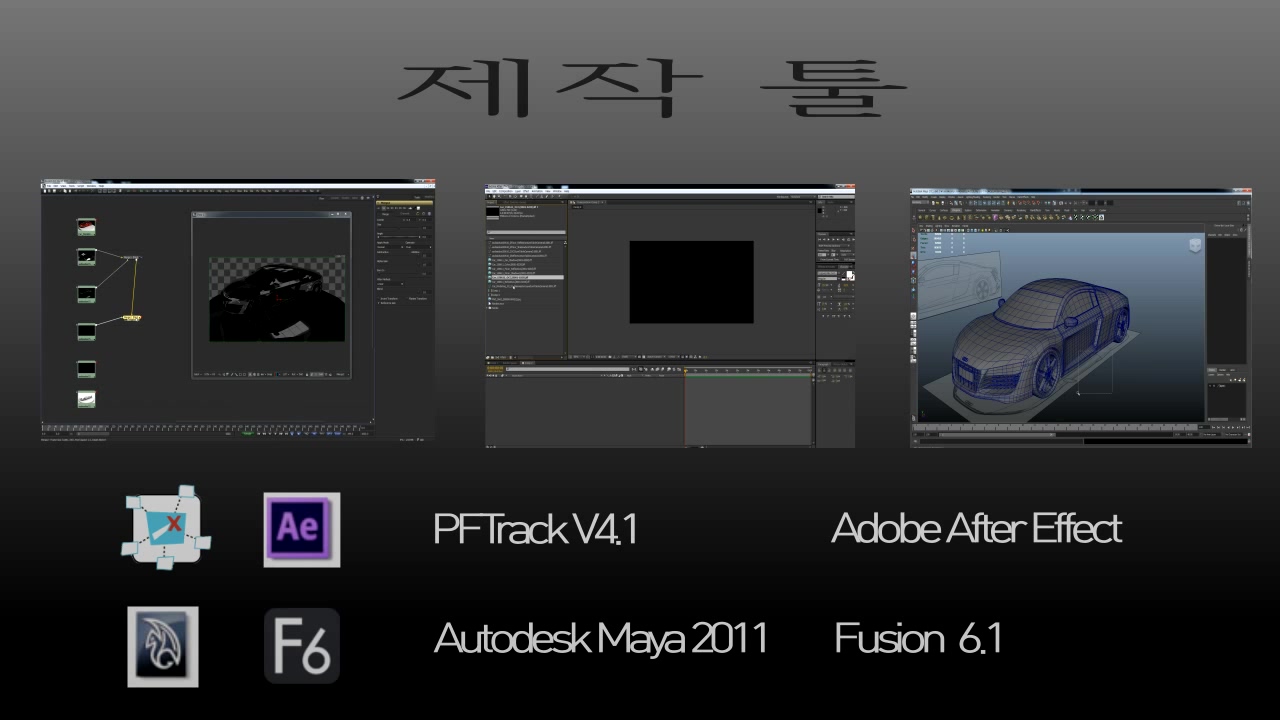The width and height of the screenshot is (1280, 720).
Task: Click the PFTrack logo icon
Action: (166, 526)
